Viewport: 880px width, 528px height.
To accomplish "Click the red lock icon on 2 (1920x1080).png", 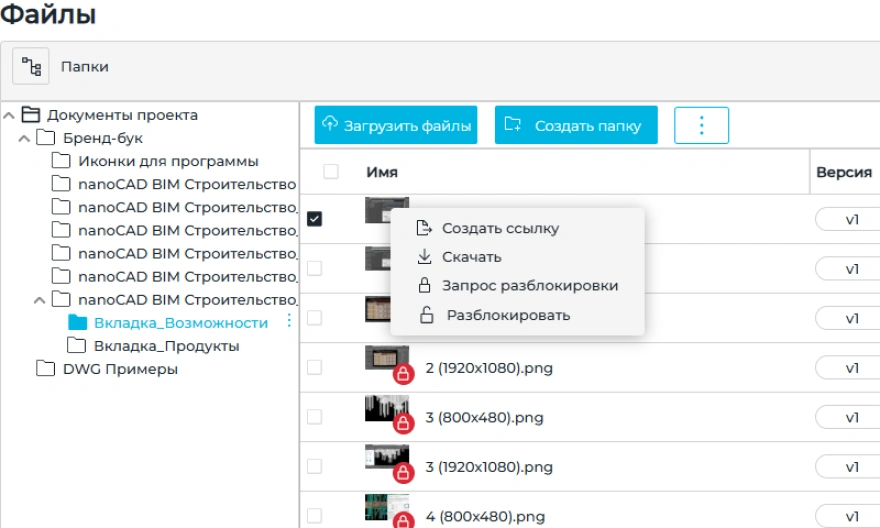I will (403, 374).
